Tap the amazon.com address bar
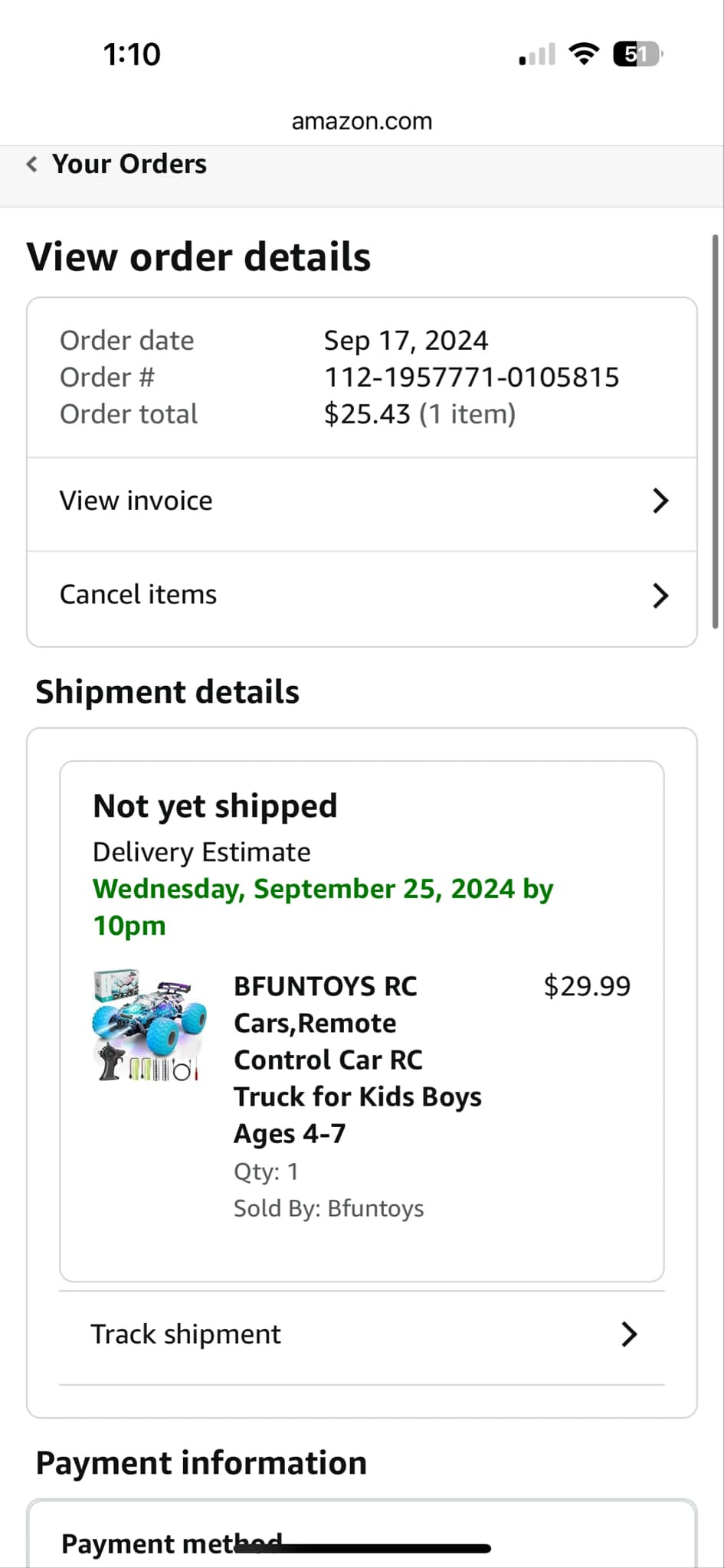The height and width of the screenshot is (1568, 724). (x=362, y=121)
